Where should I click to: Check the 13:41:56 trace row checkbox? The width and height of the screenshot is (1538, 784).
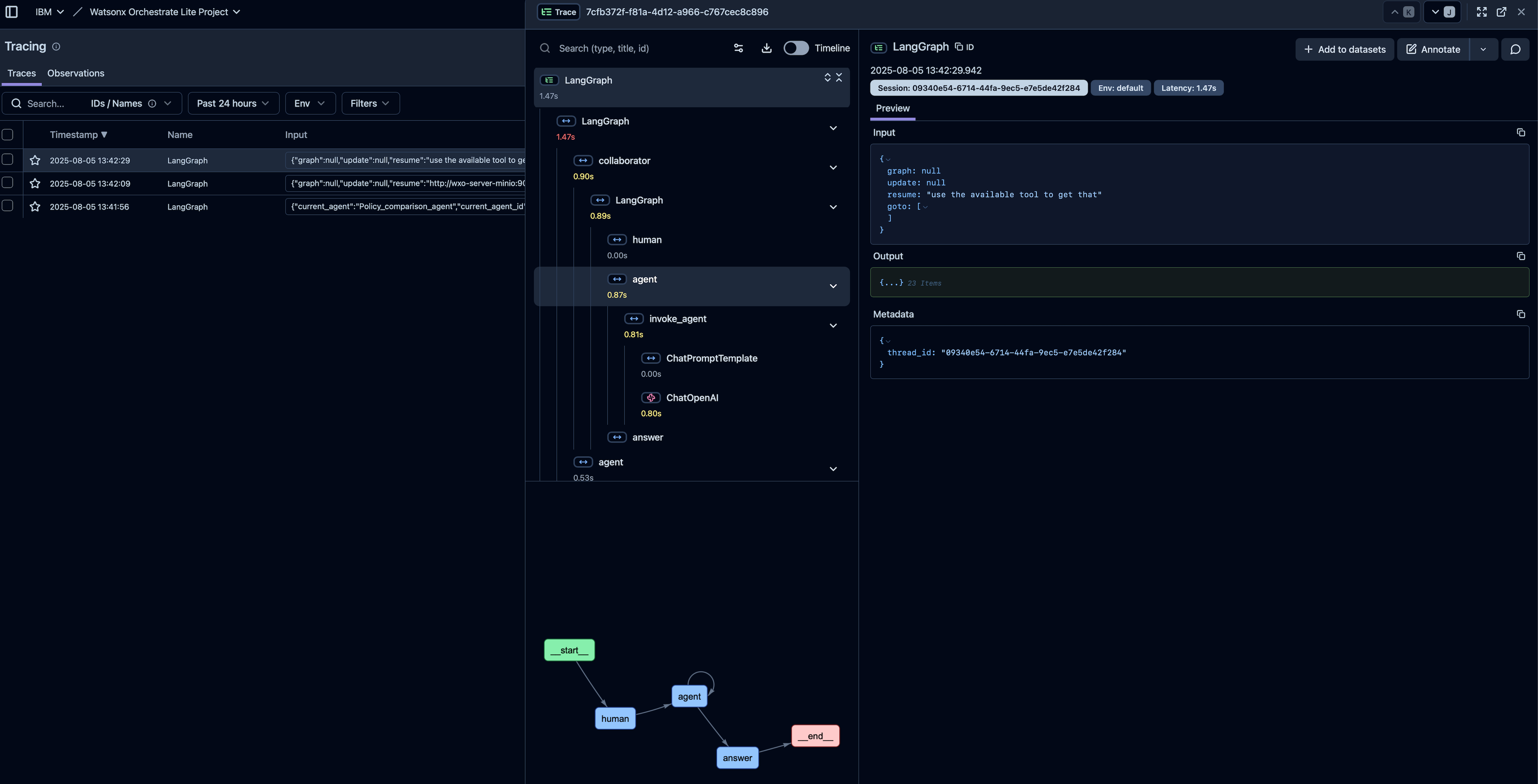(8, 206)
